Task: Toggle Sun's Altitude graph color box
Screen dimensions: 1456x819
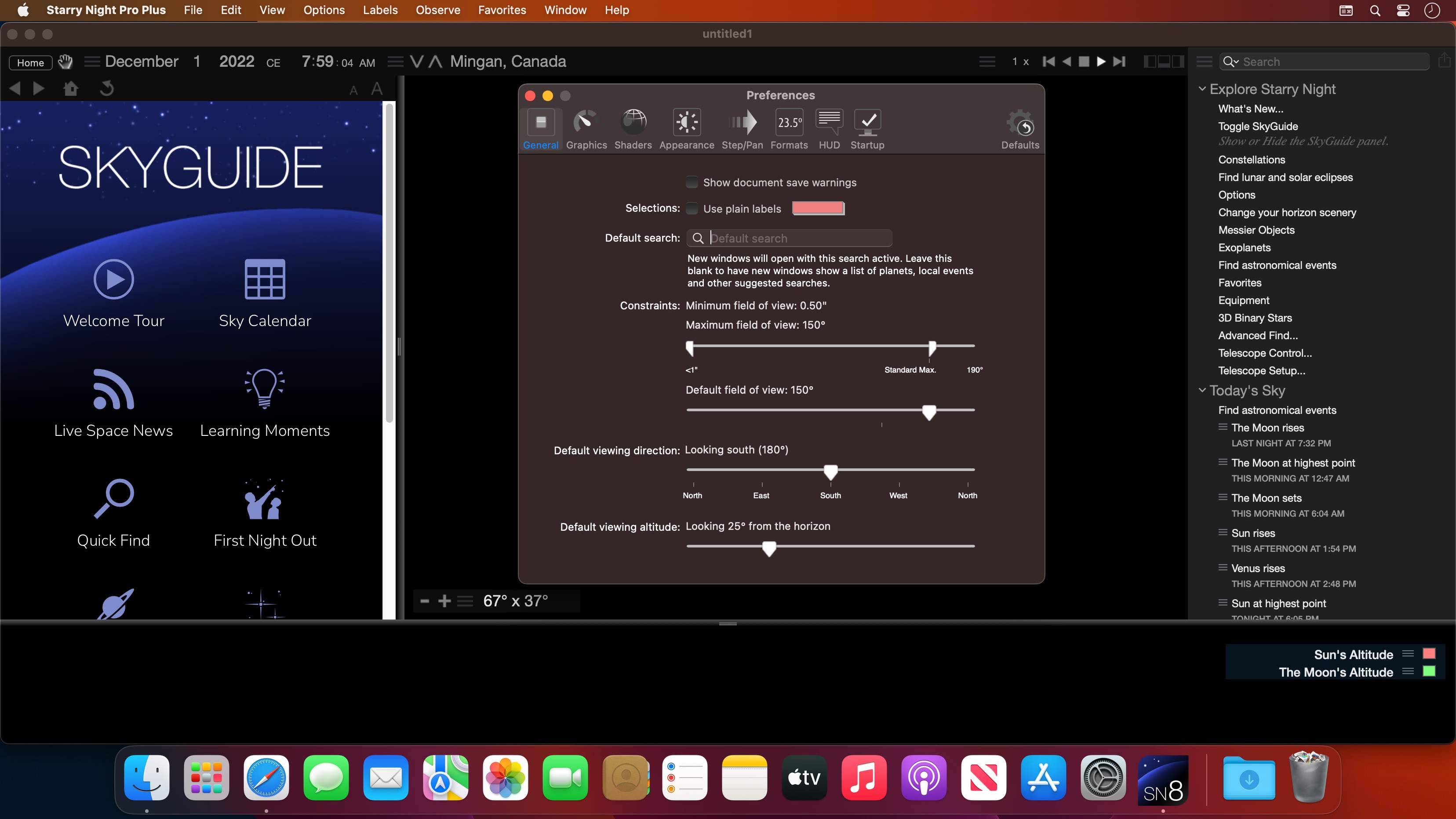Action: point(1429,653)
